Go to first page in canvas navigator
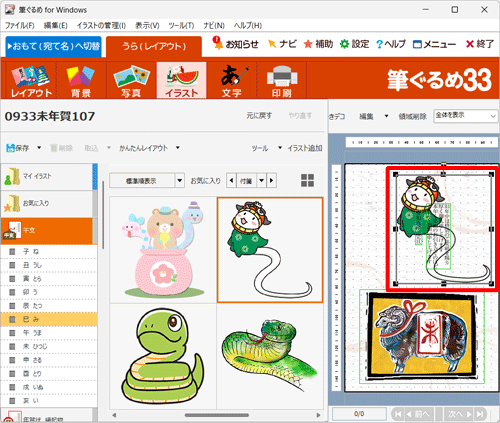 coord(398,414)
